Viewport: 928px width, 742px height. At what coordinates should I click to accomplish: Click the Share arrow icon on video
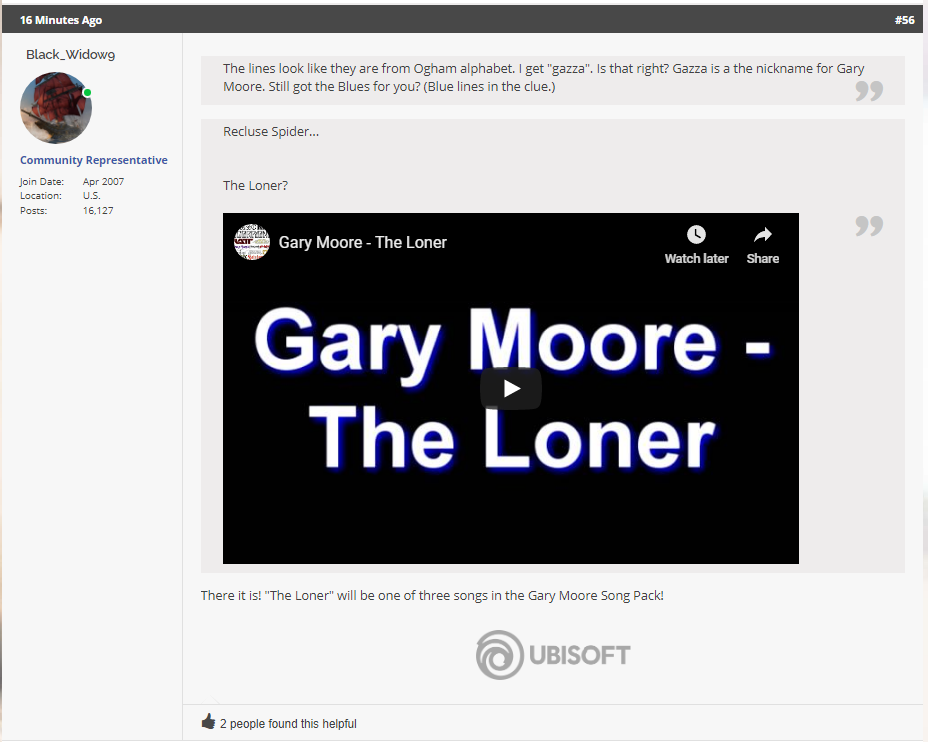pos(762,235)
